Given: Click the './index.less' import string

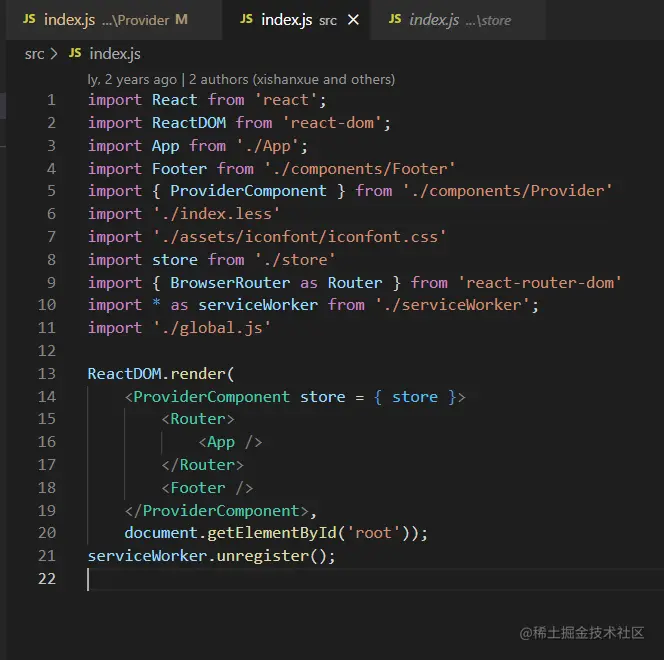Looking at the screenshot, I should tap(216, 214).
